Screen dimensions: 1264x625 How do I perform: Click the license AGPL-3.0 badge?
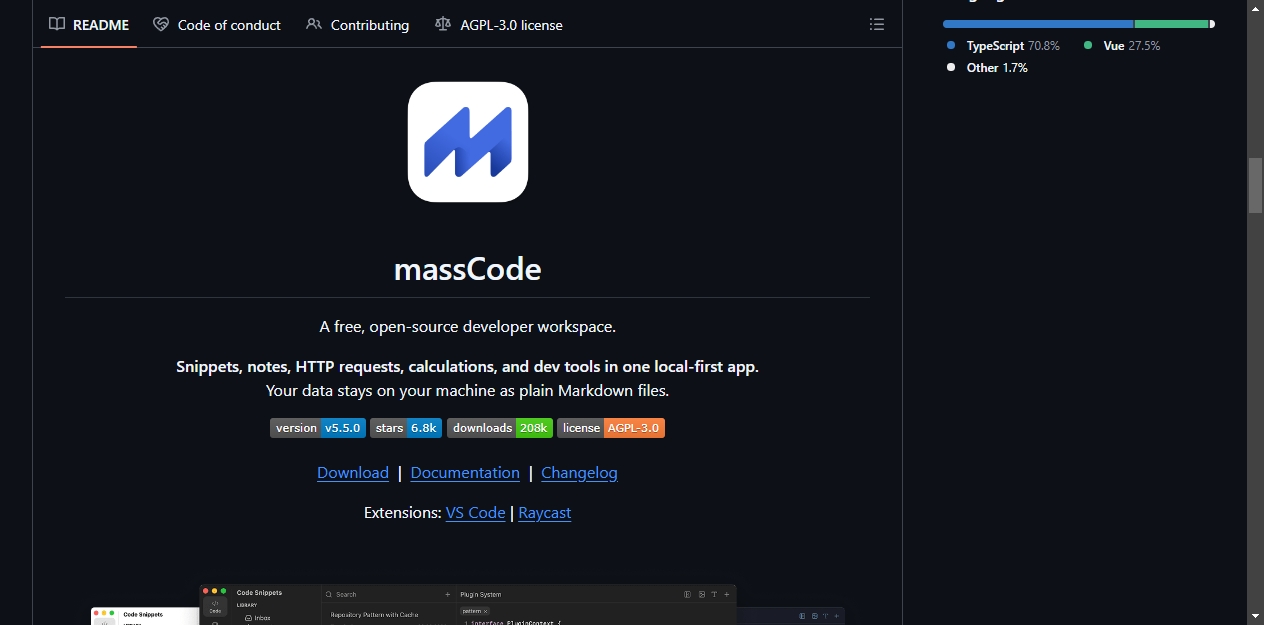(611, 428)
